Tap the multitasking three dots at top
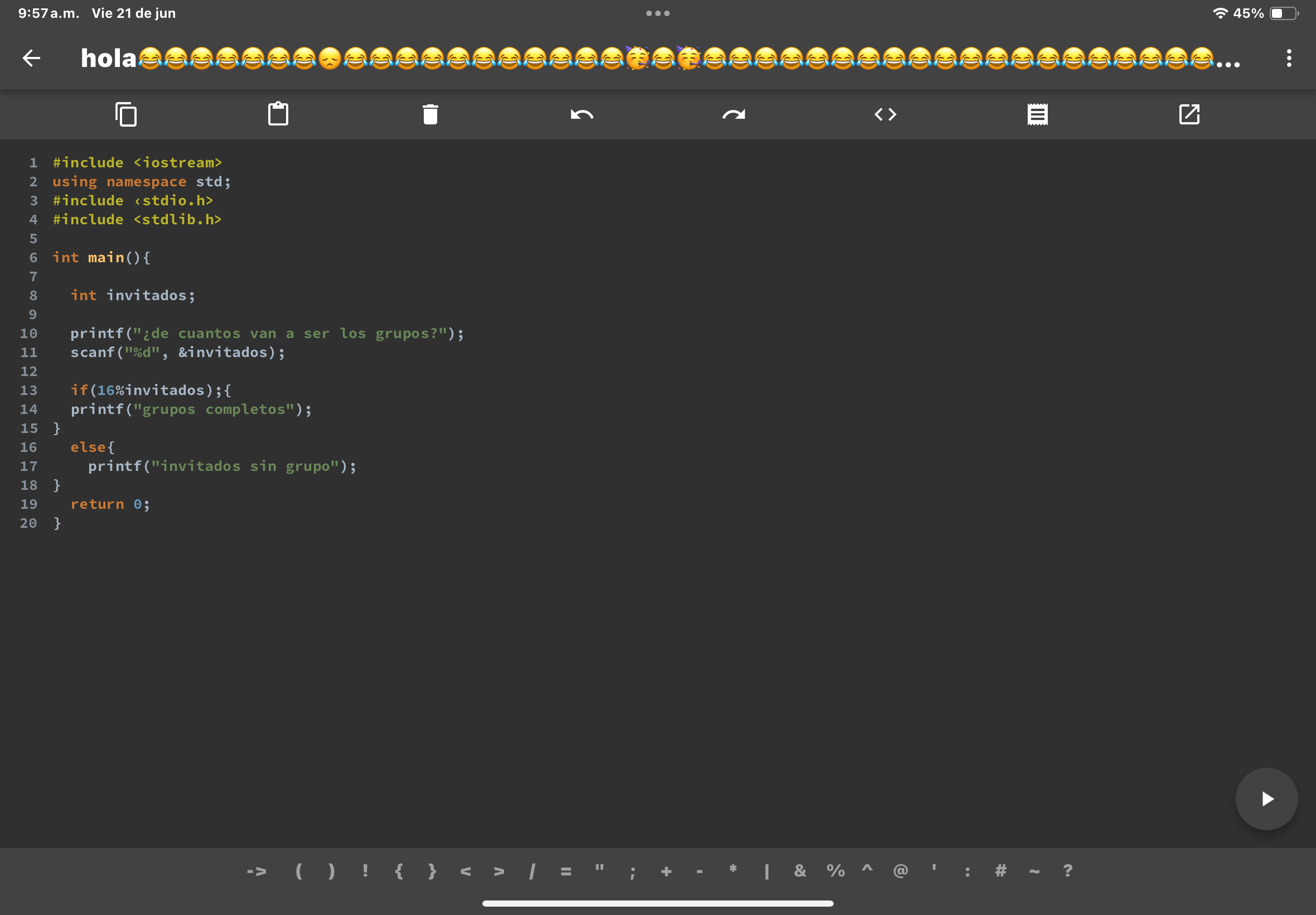 pyautogui.click(x=657, y=13)
